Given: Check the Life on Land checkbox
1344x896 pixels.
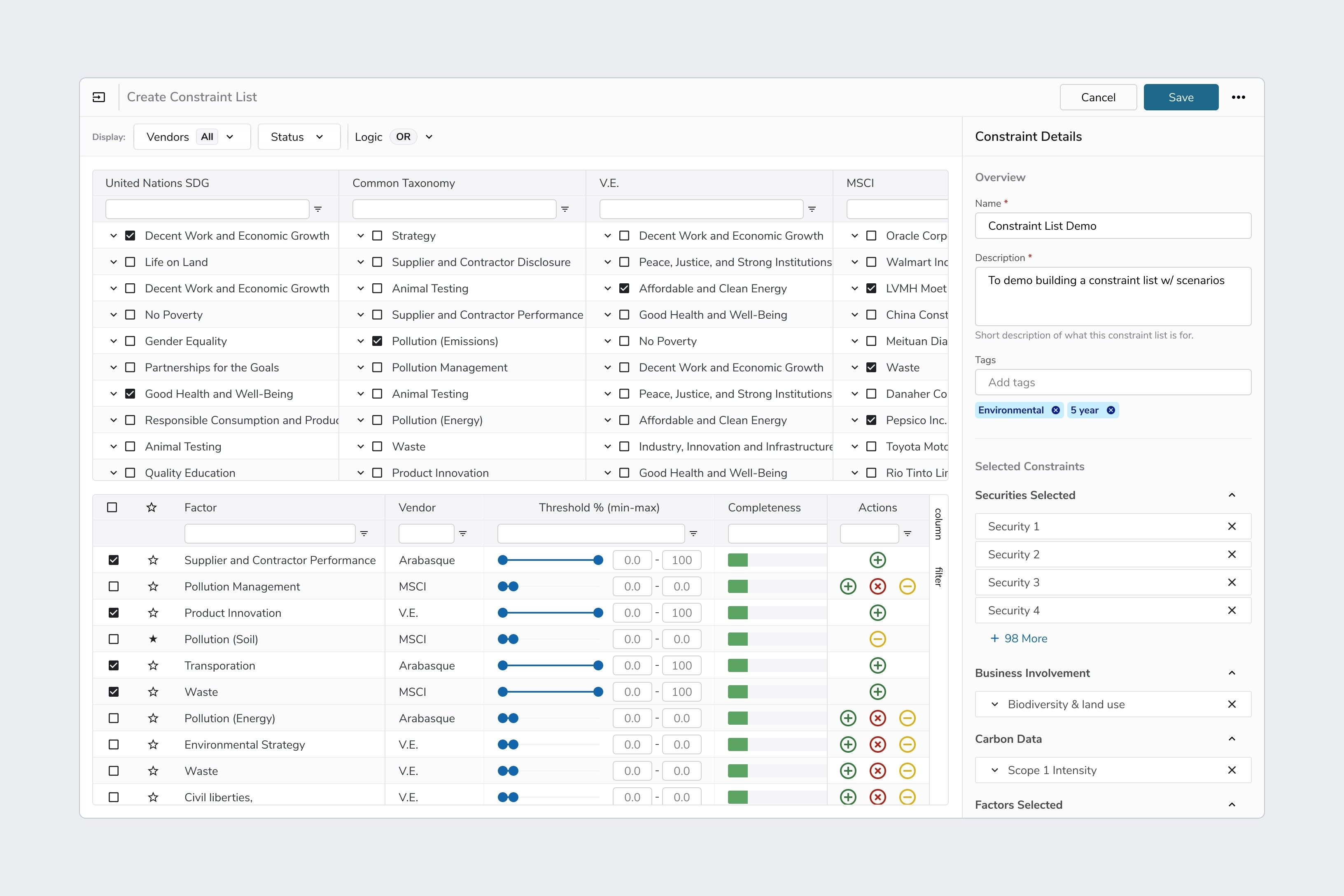Looking at the screenshot, I should (130, 262).
